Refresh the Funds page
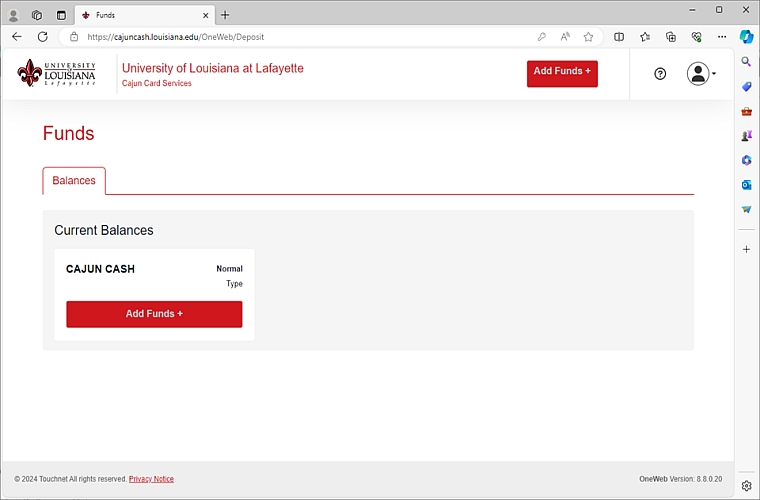Viewport: 760px width, 500px height. point(43,37)
